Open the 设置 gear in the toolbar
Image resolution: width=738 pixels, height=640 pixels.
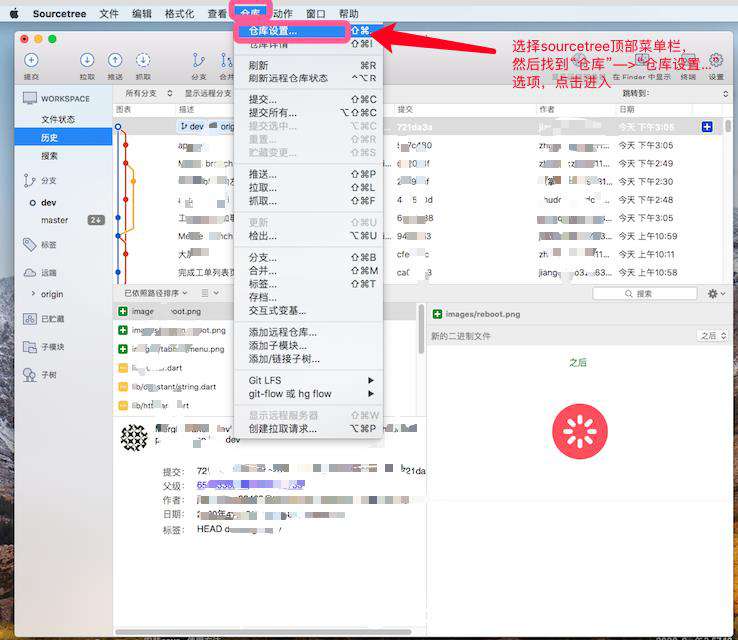click(716, 60)
